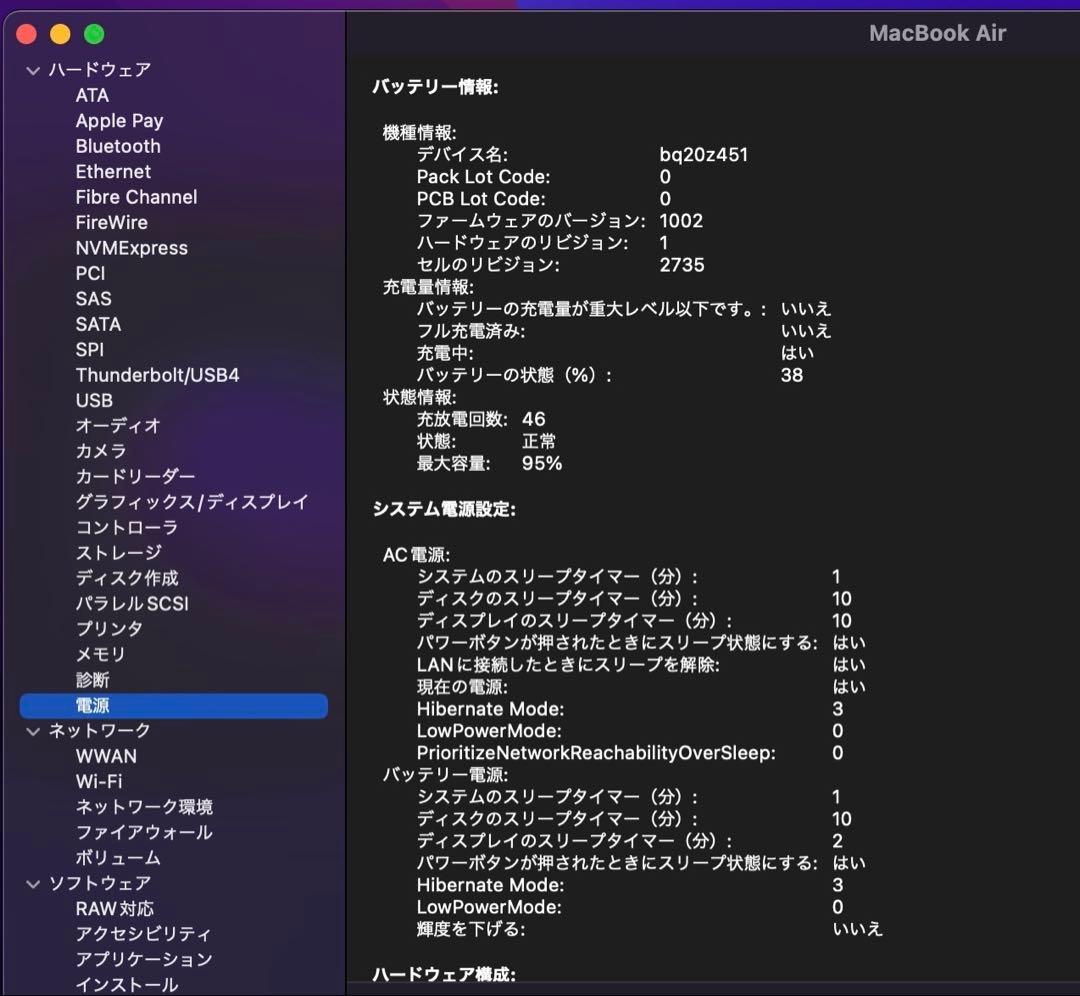The width and height of the screenshot is (1080, 996).
Task: Click the バッテリー情報 heading text
Action: click(435, 87)
